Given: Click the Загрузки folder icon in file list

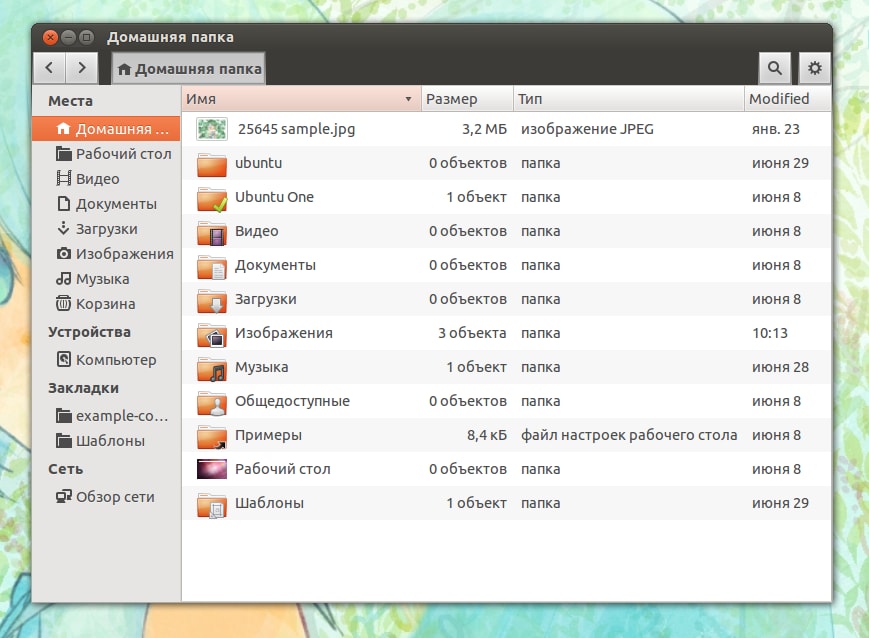Looking at the screenshot, I should pos(212,300).
